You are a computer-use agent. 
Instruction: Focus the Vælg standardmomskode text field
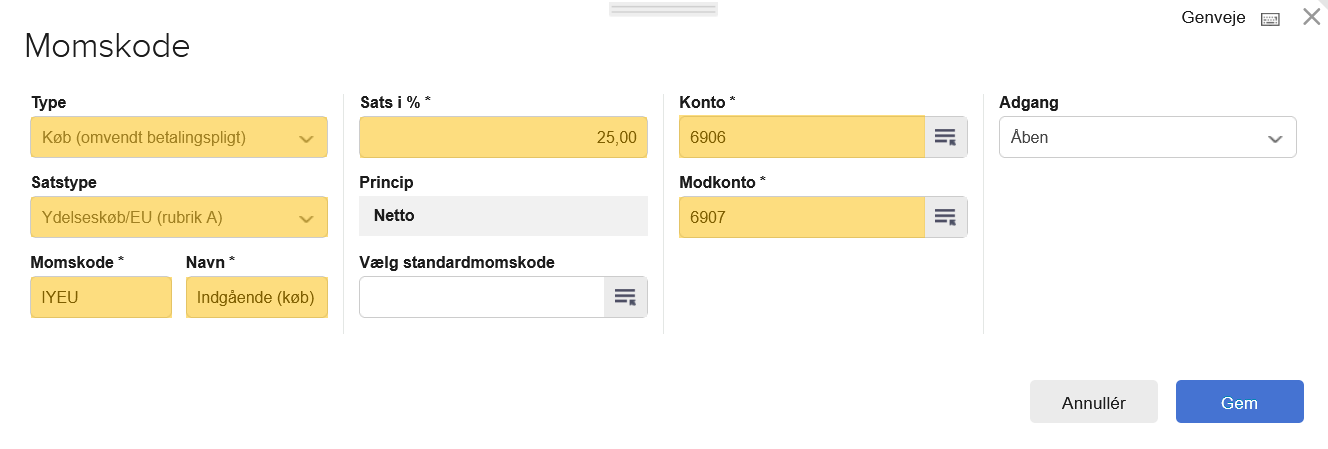coord(482,297)
